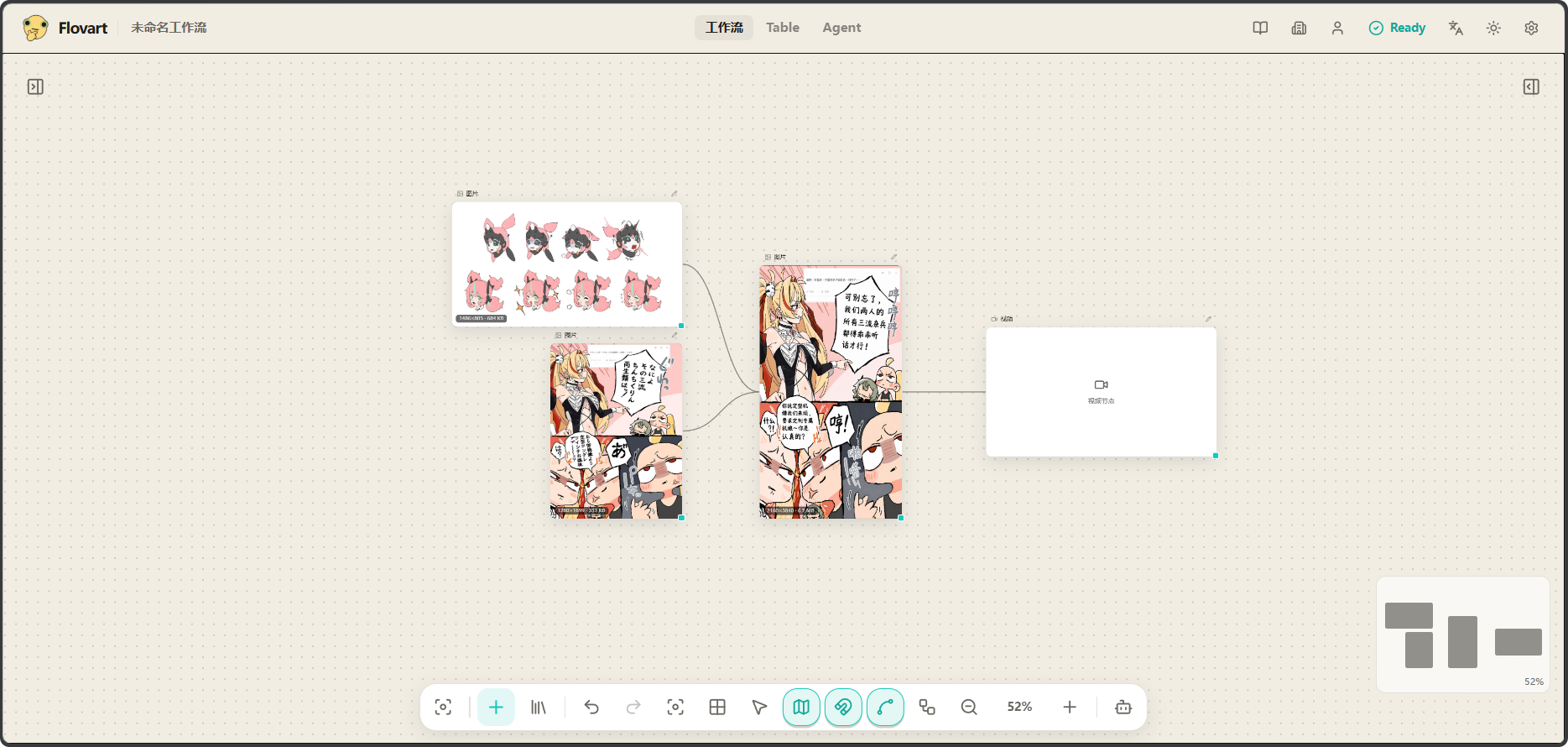Edit the Chinese comic image node pencil
This screenshot has width=1568, height=747.
tap(893, 257)
